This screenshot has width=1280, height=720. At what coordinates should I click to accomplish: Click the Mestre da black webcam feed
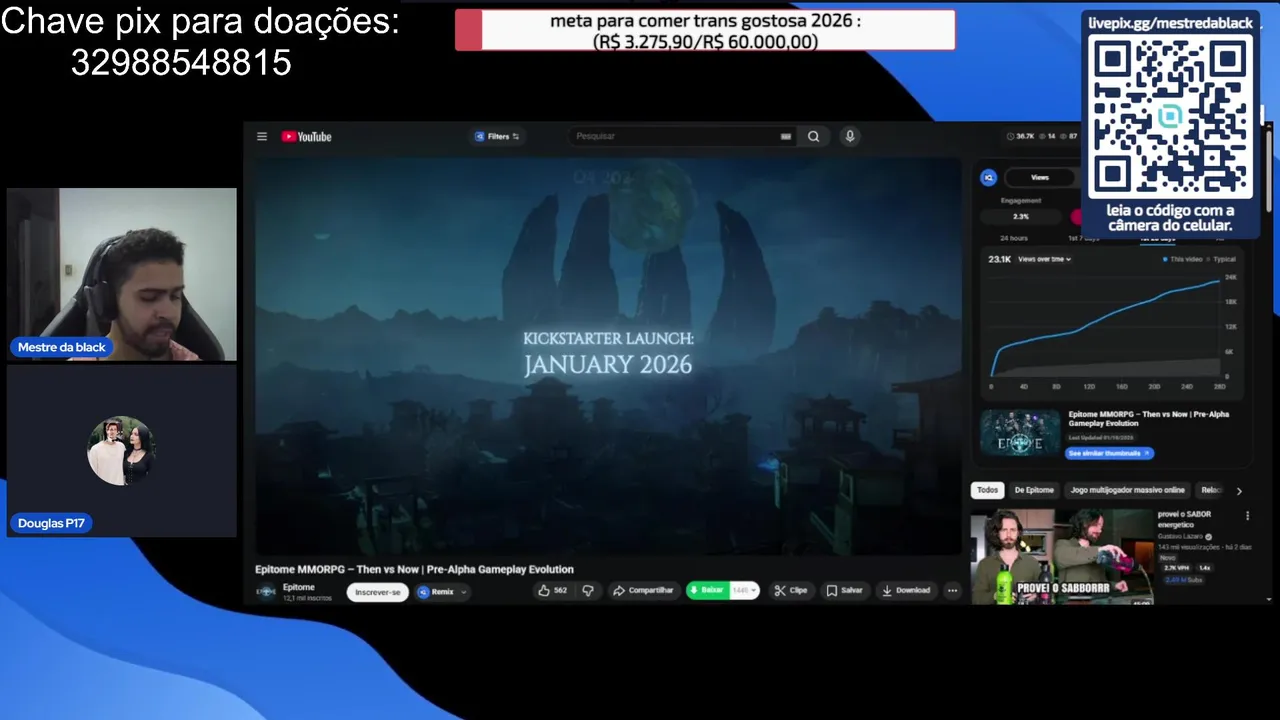click(x=122, y=274)
